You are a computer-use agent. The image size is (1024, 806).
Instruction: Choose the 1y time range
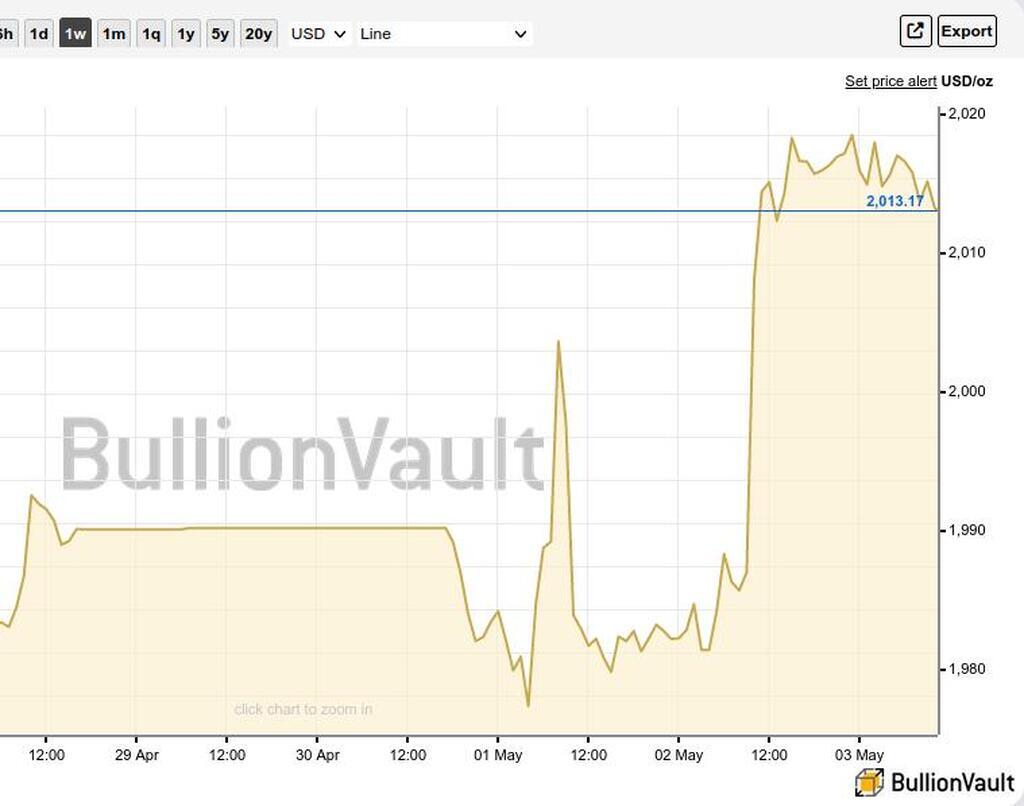tap(186, 33)
